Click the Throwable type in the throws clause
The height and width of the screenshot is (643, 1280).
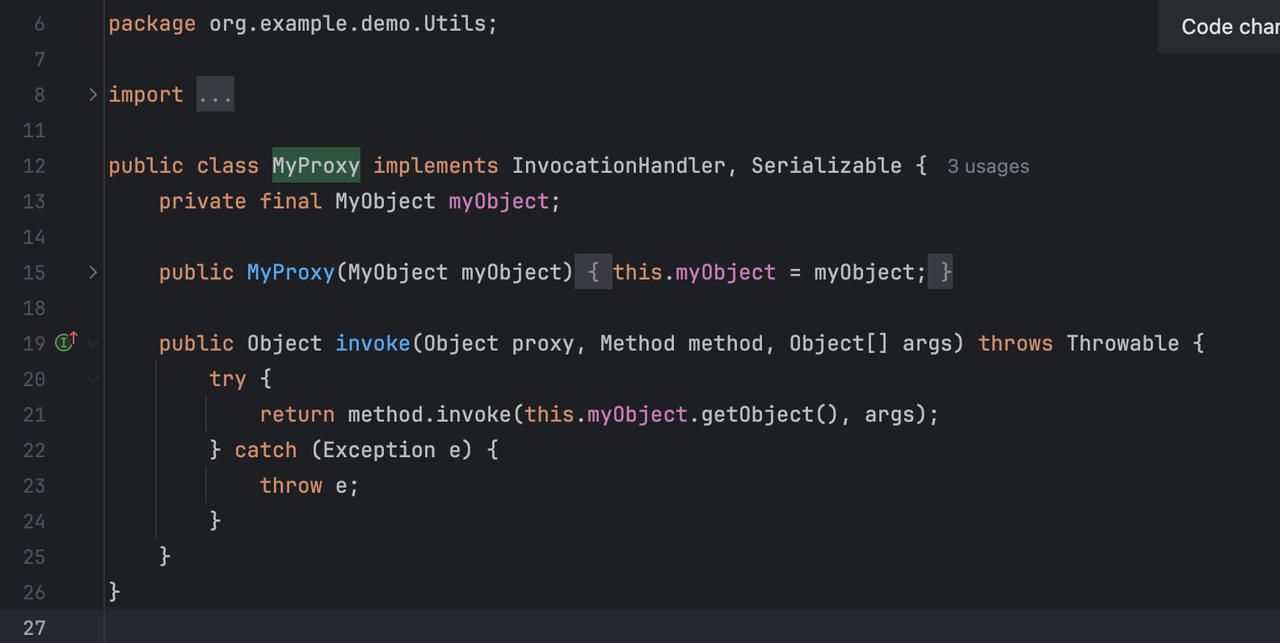(x=1123, y=343)
